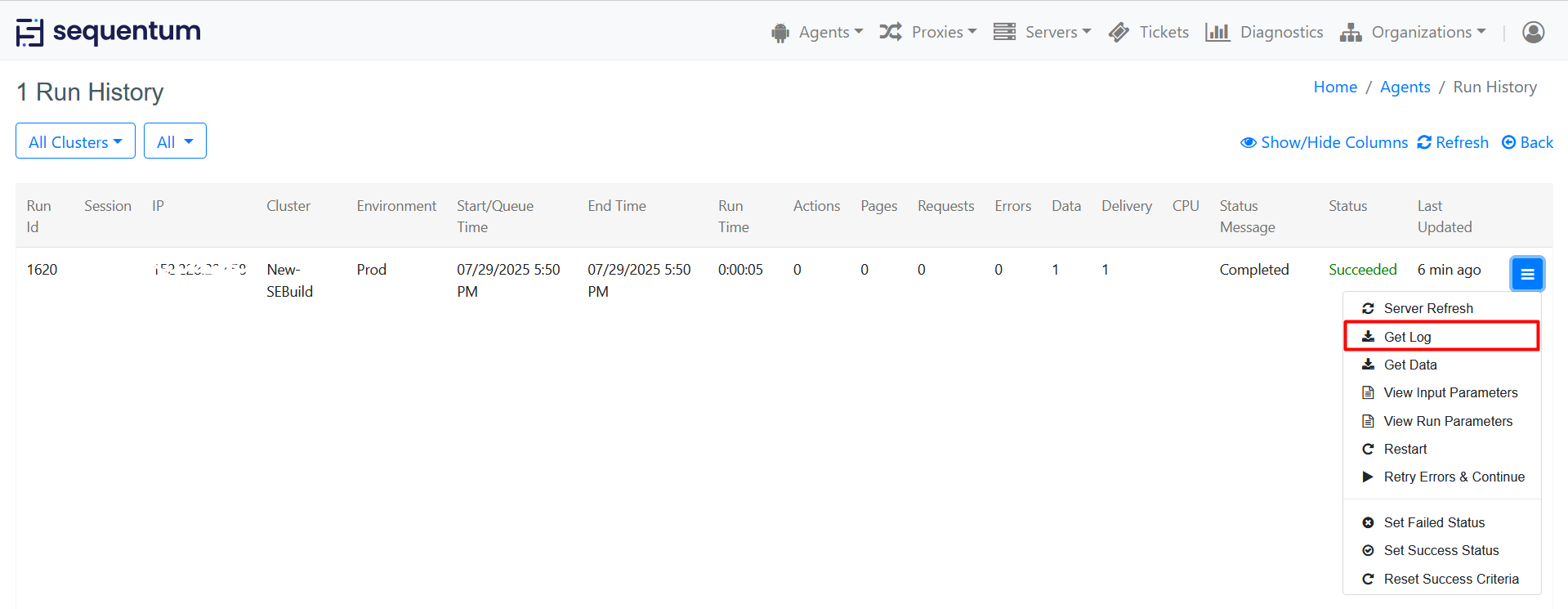Screen dimensions: 1568x609
Task: Open the All filter dropdown
Action: [175, 141]
